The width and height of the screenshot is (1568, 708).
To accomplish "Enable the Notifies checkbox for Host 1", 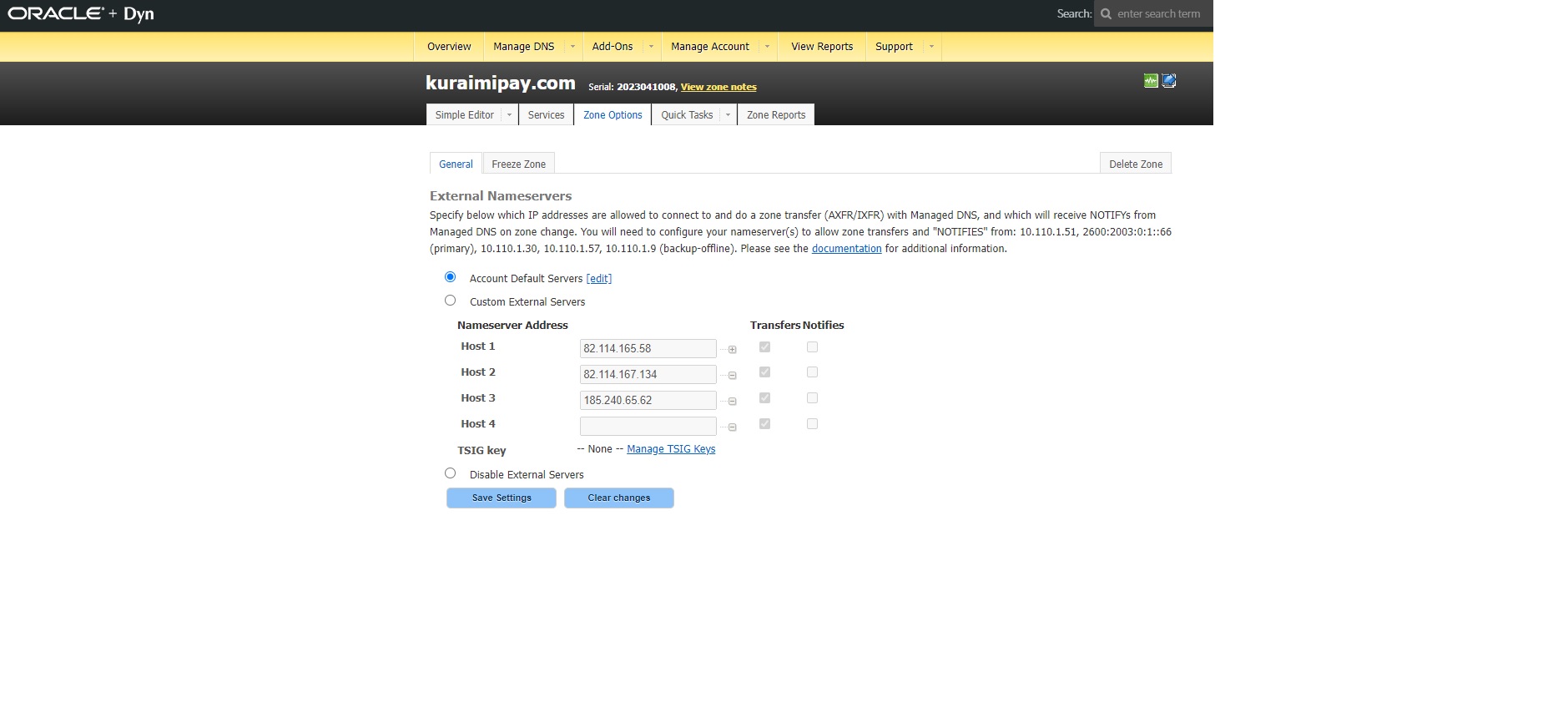I will [812, 347].
